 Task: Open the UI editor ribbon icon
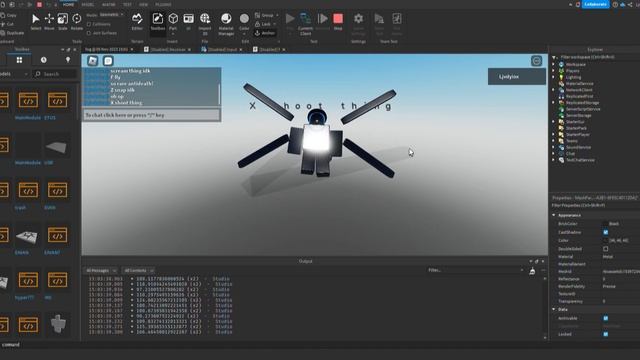(188, 19)
